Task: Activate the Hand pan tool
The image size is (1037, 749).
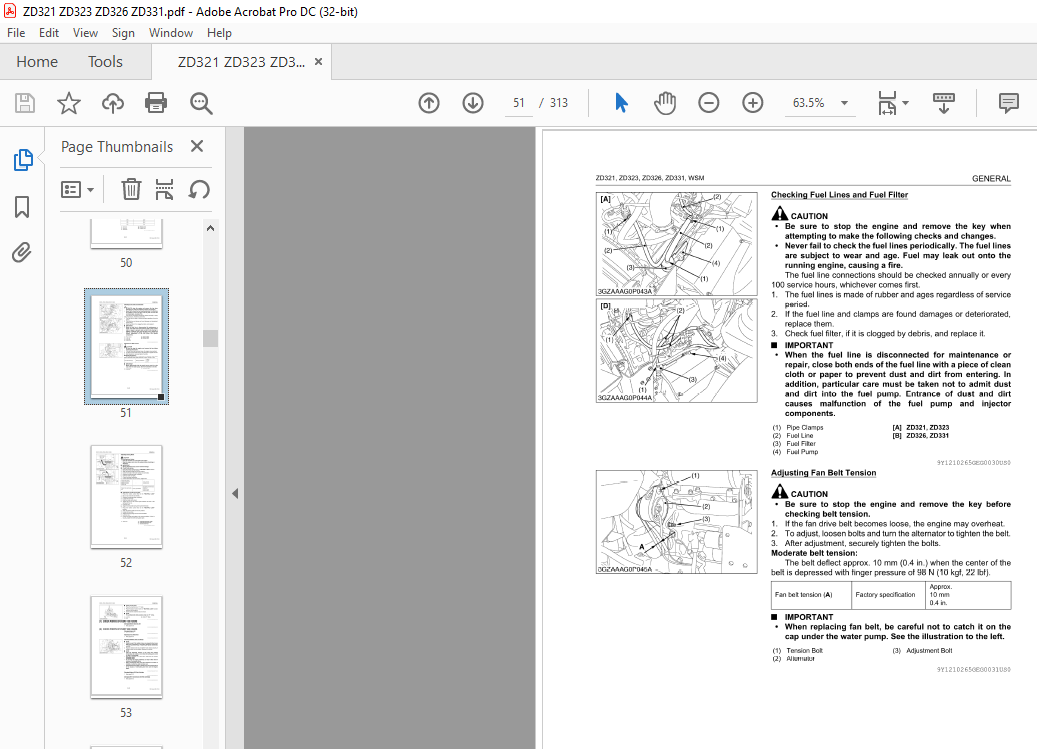Action: [x=665, y=103]
